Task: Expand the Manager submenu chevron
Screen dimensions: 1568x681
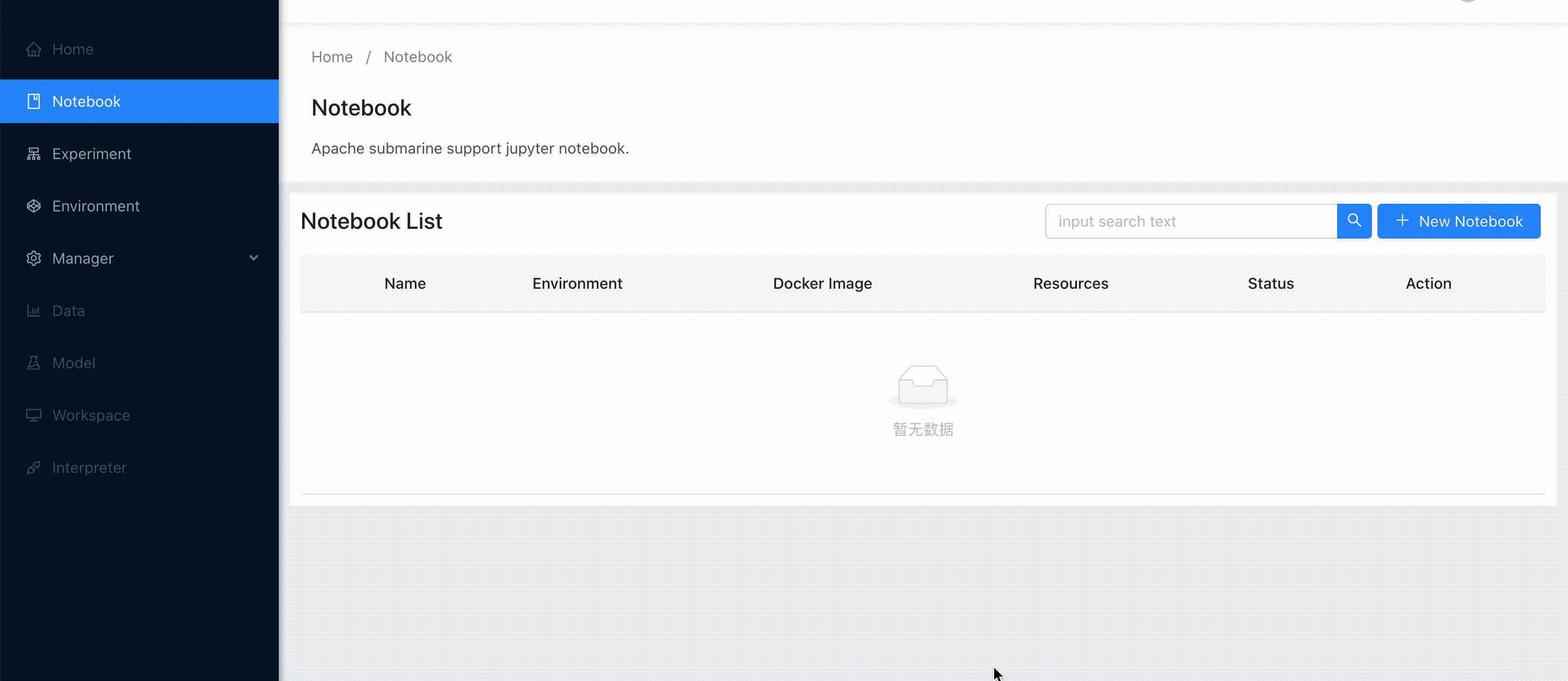Action: (254, 258)
